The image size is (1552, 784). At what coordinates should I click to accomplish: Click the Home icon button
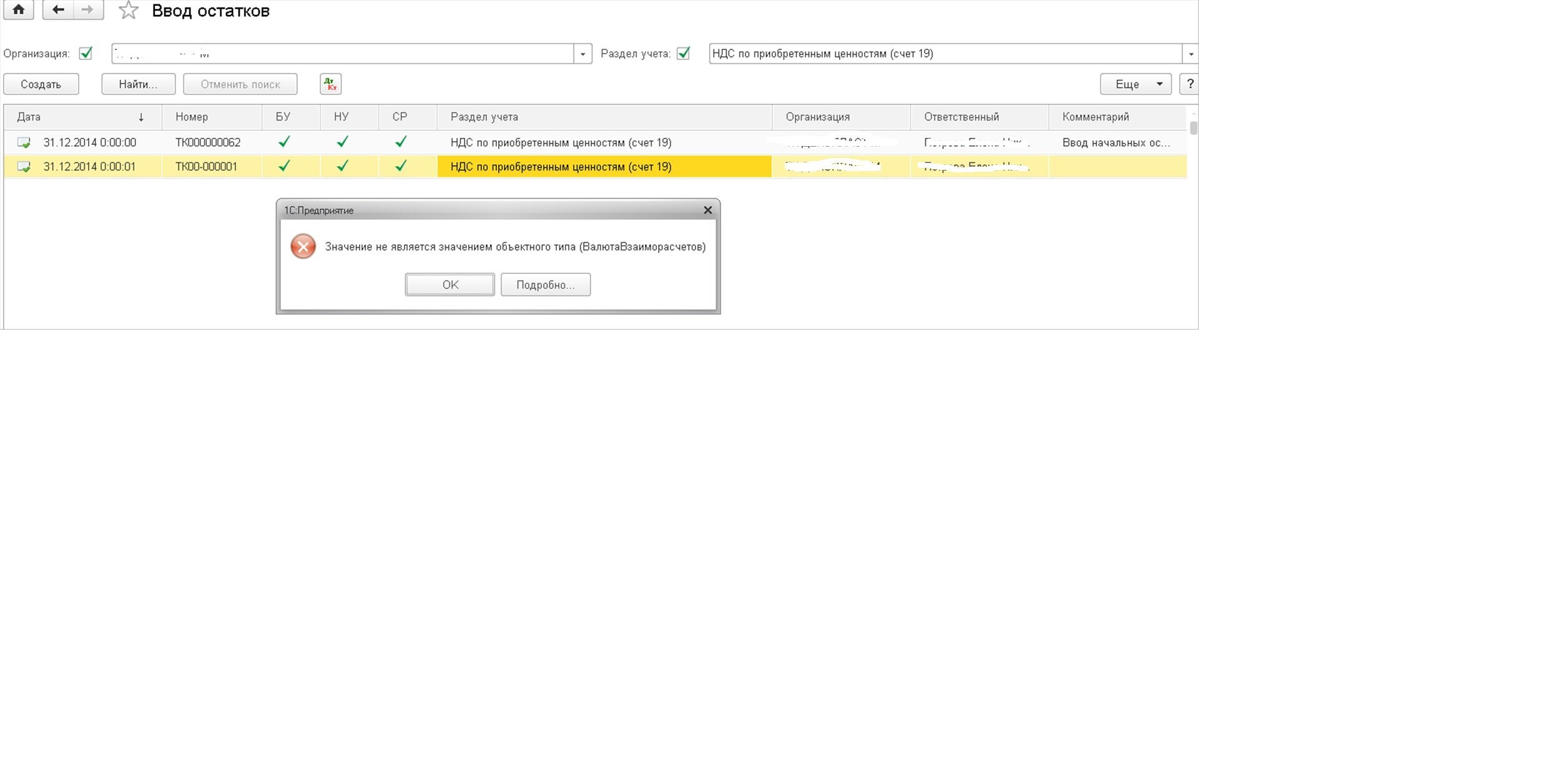[19, 10]
